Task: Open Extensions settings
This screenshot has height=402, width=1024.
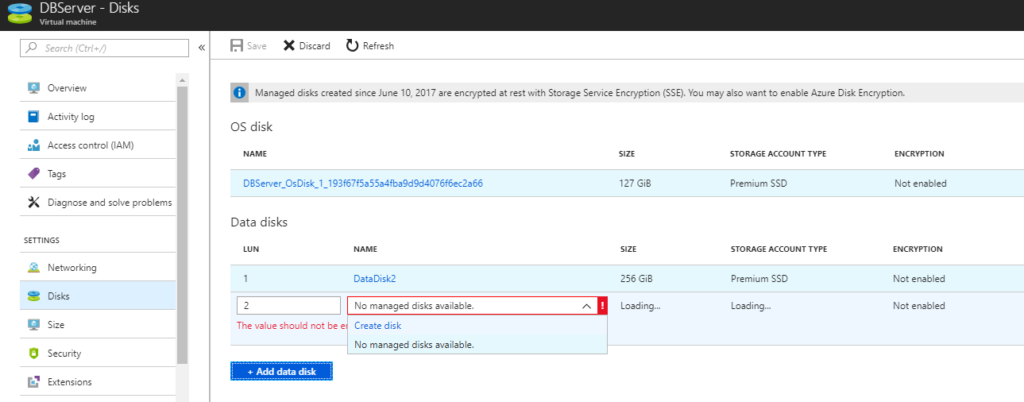Action: tap(99, 382)
